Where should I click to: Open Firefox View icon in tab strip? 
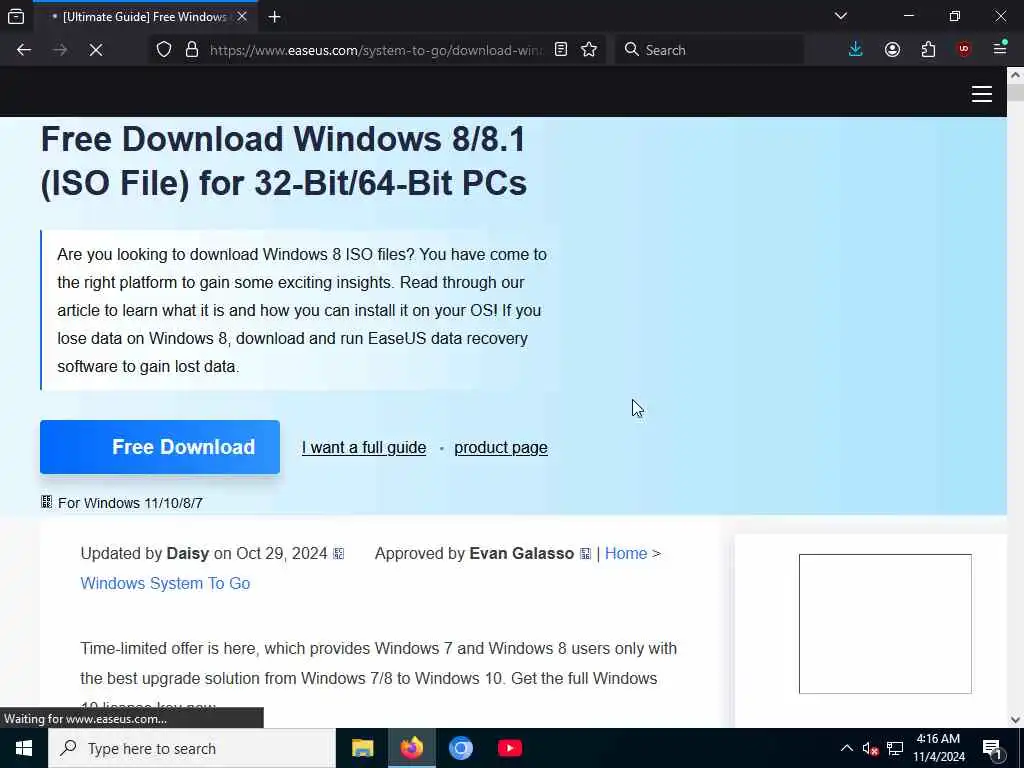coord(16,16)
